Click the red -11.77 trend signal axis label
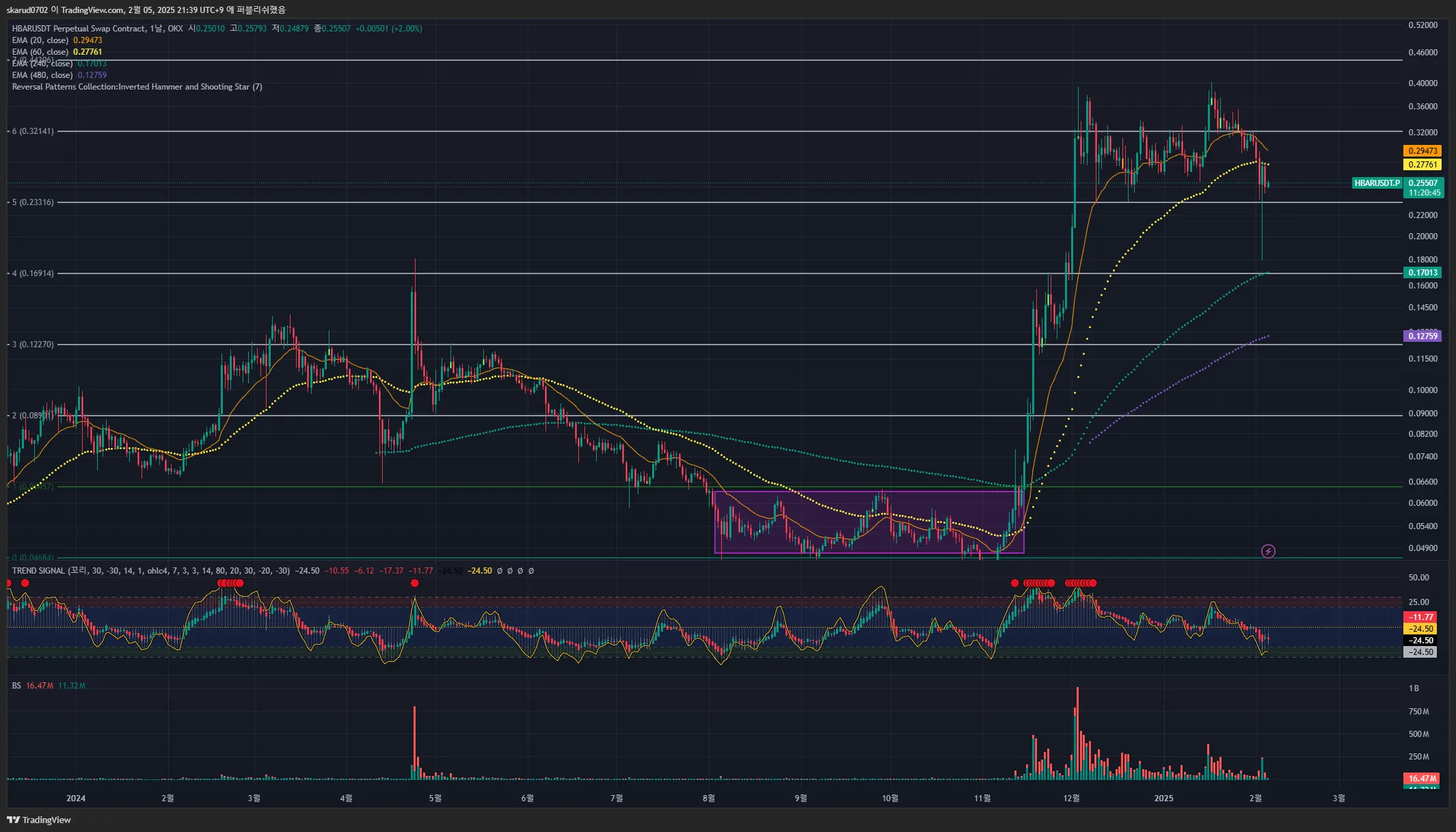1456x832 pixels. pos(1420,617)
